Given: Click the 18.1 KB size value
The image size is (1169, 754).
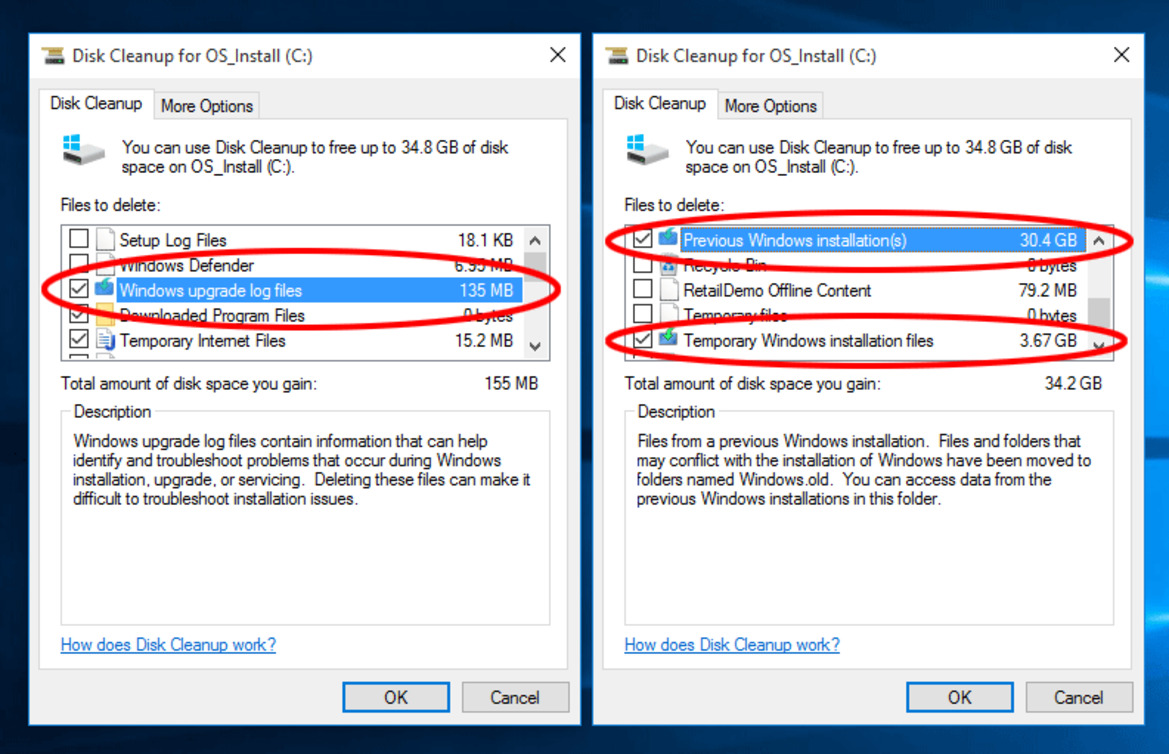Looking at the screenshot, I should pos(485,240).
